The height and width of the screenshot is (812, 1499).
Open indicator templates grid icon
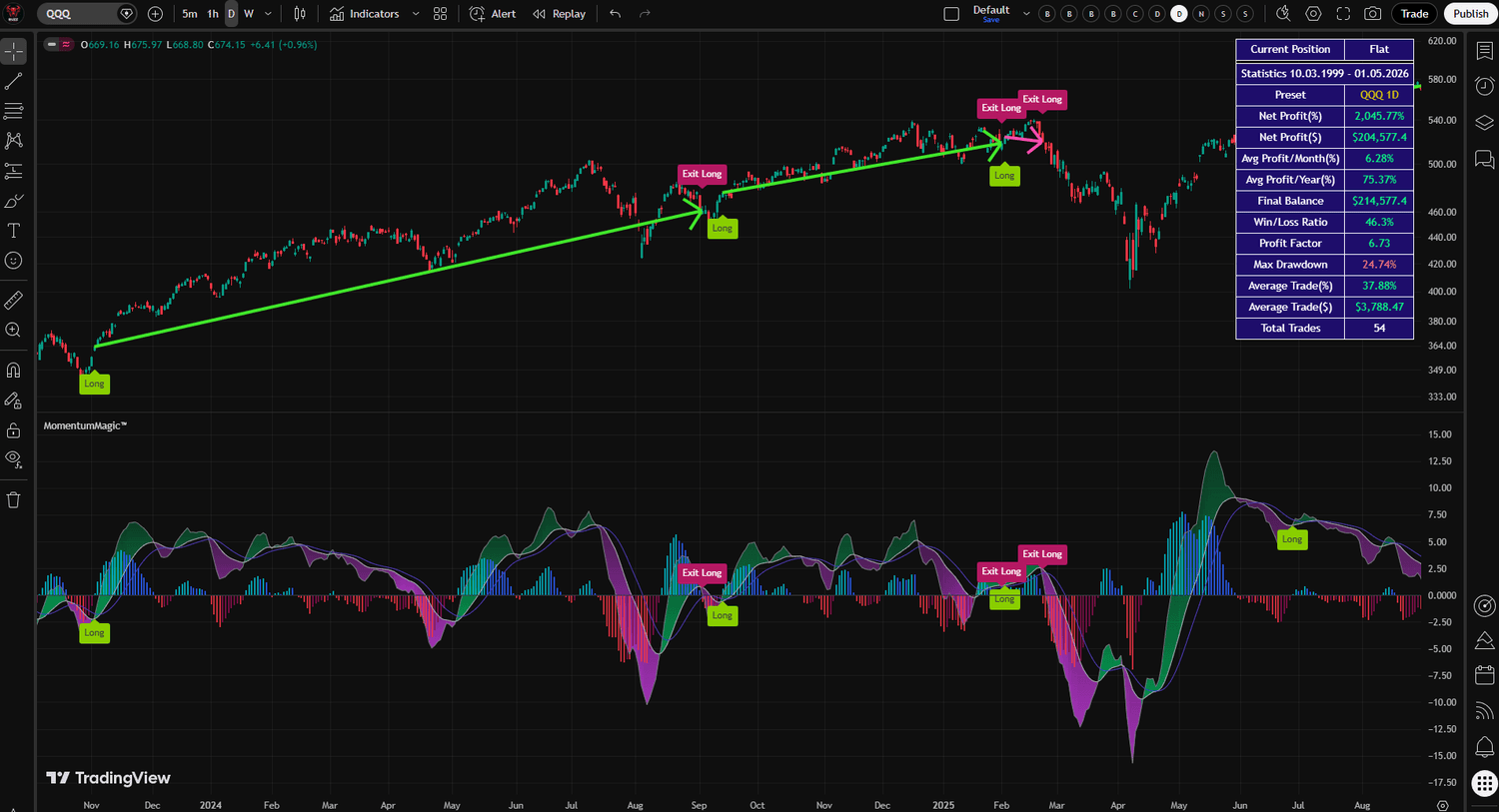[x=440, y=14]
